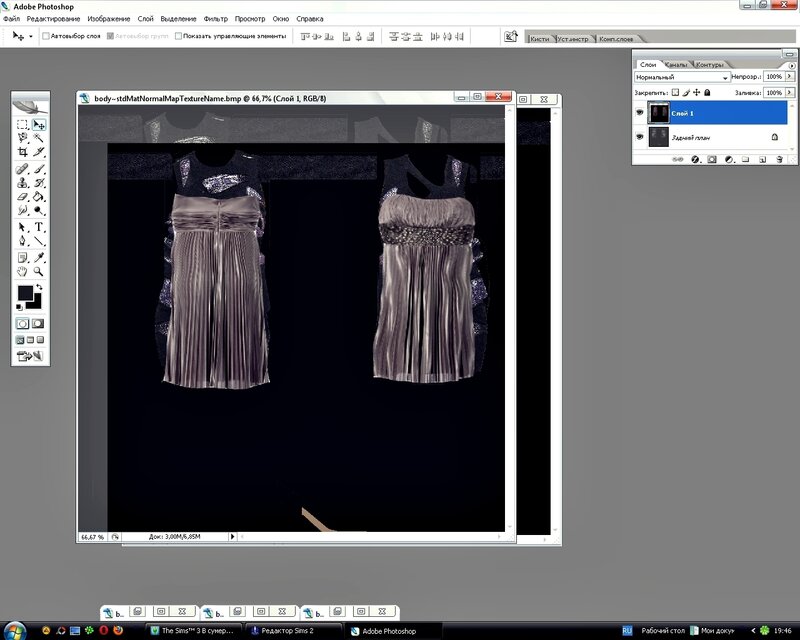
Task: Select the Rectangular Marquee tool
Action: click(22, 125)
